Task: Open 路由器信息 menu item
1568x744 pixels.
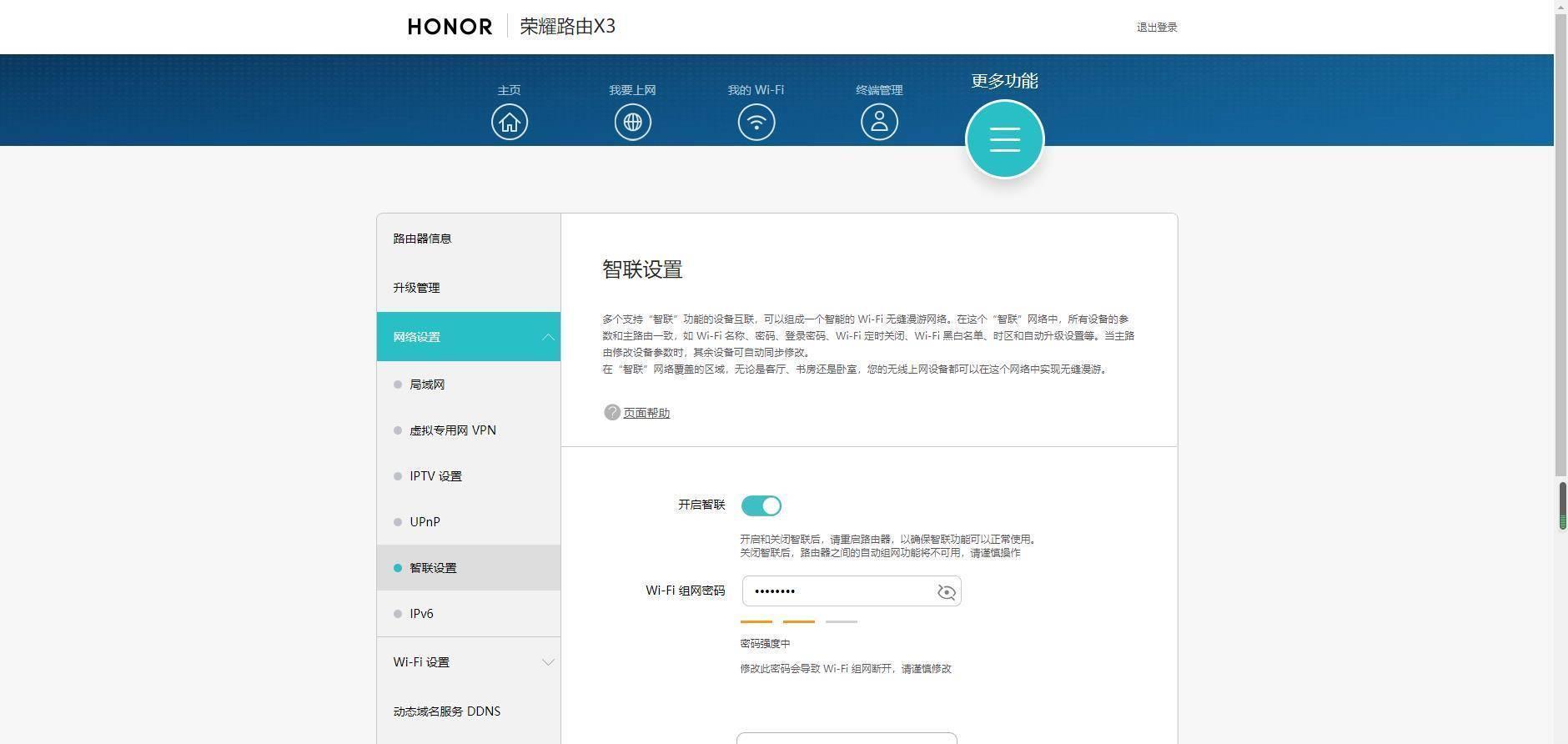Action: point(422,239)
